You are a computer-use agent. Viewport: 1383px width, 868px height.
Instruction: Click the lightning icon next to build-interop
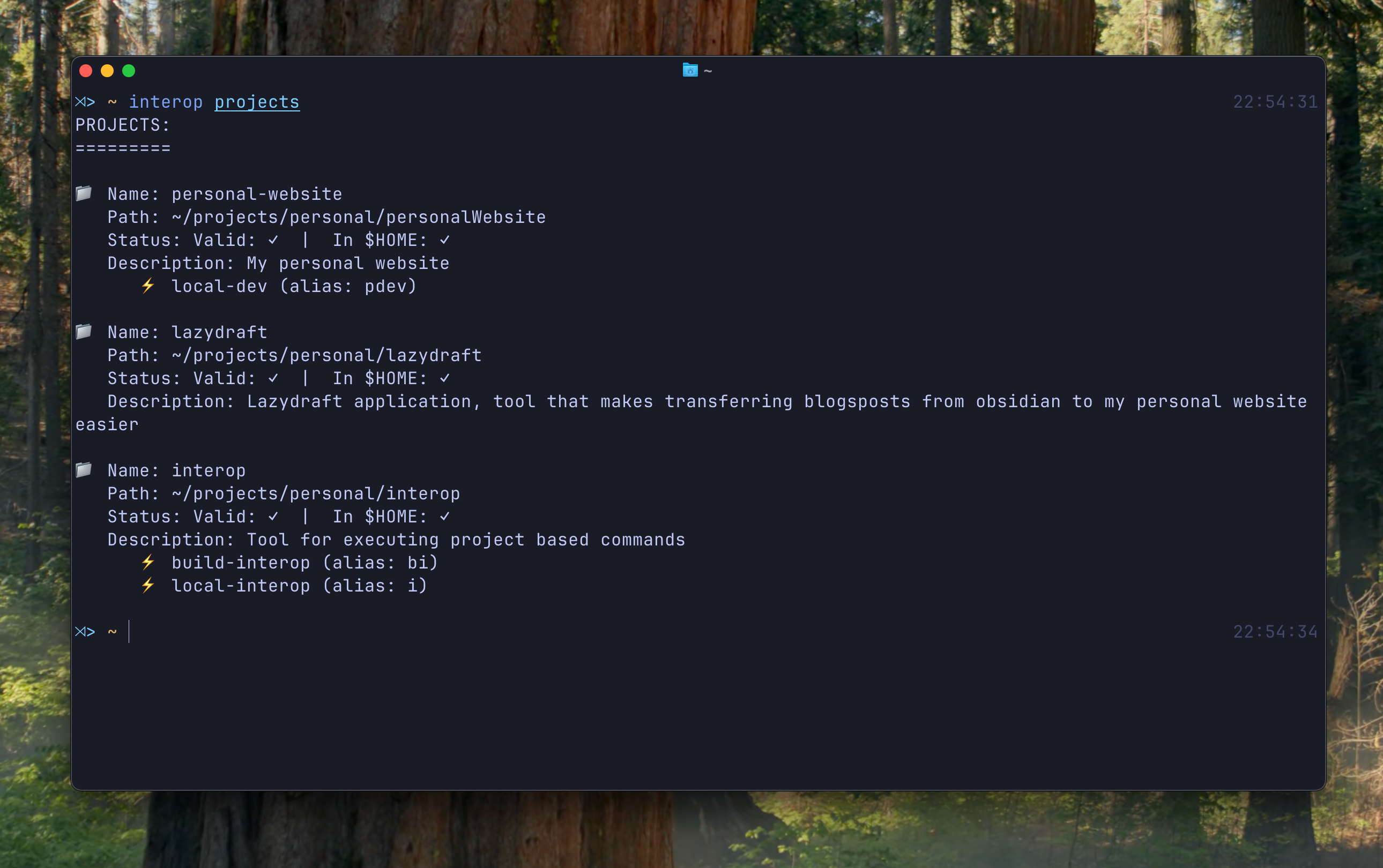148,562
